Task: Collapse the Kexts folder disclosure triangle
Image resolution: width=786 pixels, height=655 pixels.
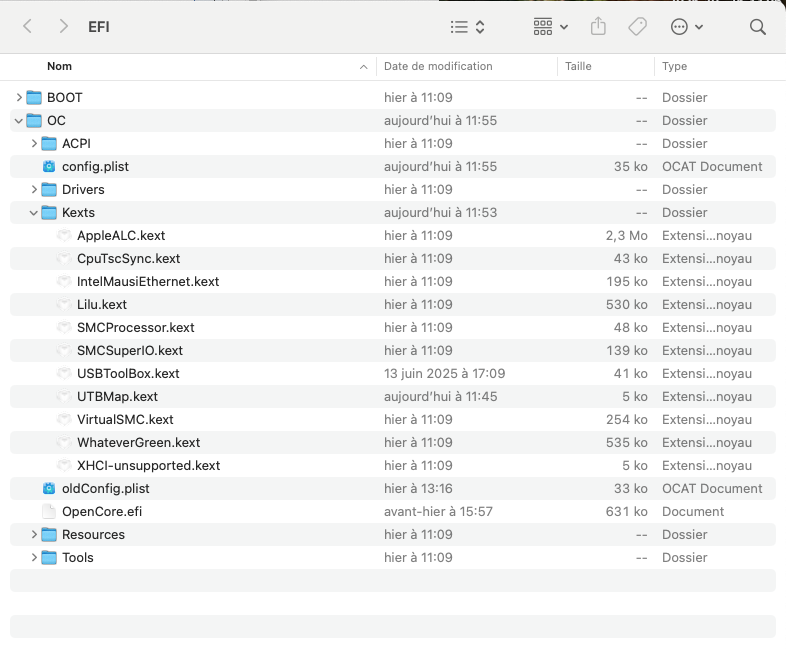Action: pyautogui.click(x=34, y=213)
